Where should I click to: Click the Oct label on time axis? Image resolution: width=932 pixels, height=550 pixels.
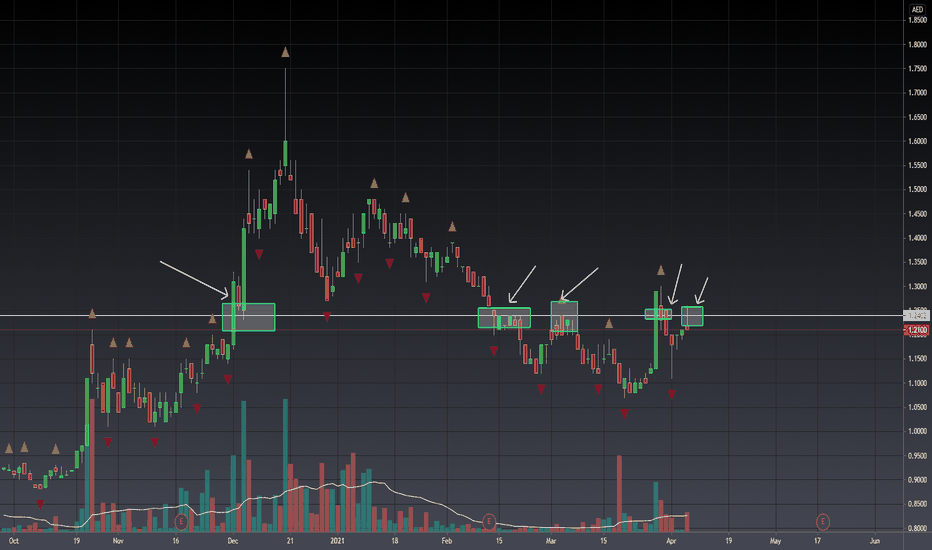pos(14,541)
